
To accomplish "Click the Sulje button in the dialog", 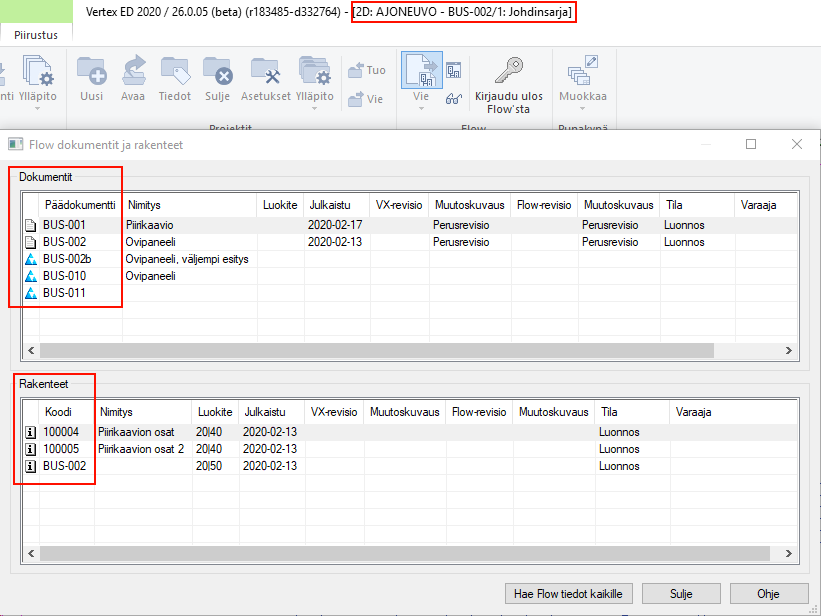I will point(681,593).
